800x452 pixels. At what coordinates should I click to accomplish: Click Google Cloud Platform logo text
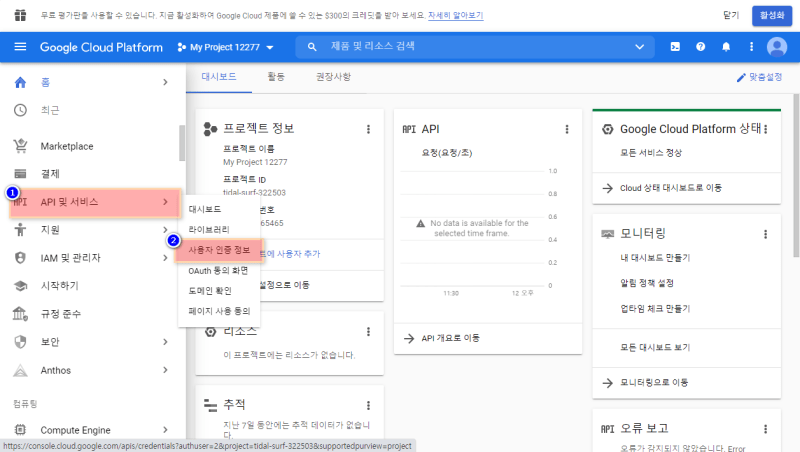point(101,47)
